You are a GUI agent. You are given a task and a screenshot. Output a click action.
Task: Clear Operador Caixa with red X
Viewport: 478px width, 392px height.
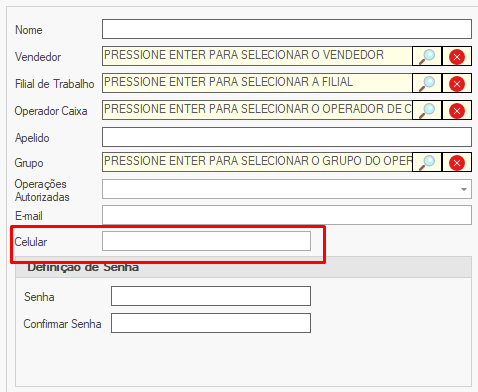457,110
